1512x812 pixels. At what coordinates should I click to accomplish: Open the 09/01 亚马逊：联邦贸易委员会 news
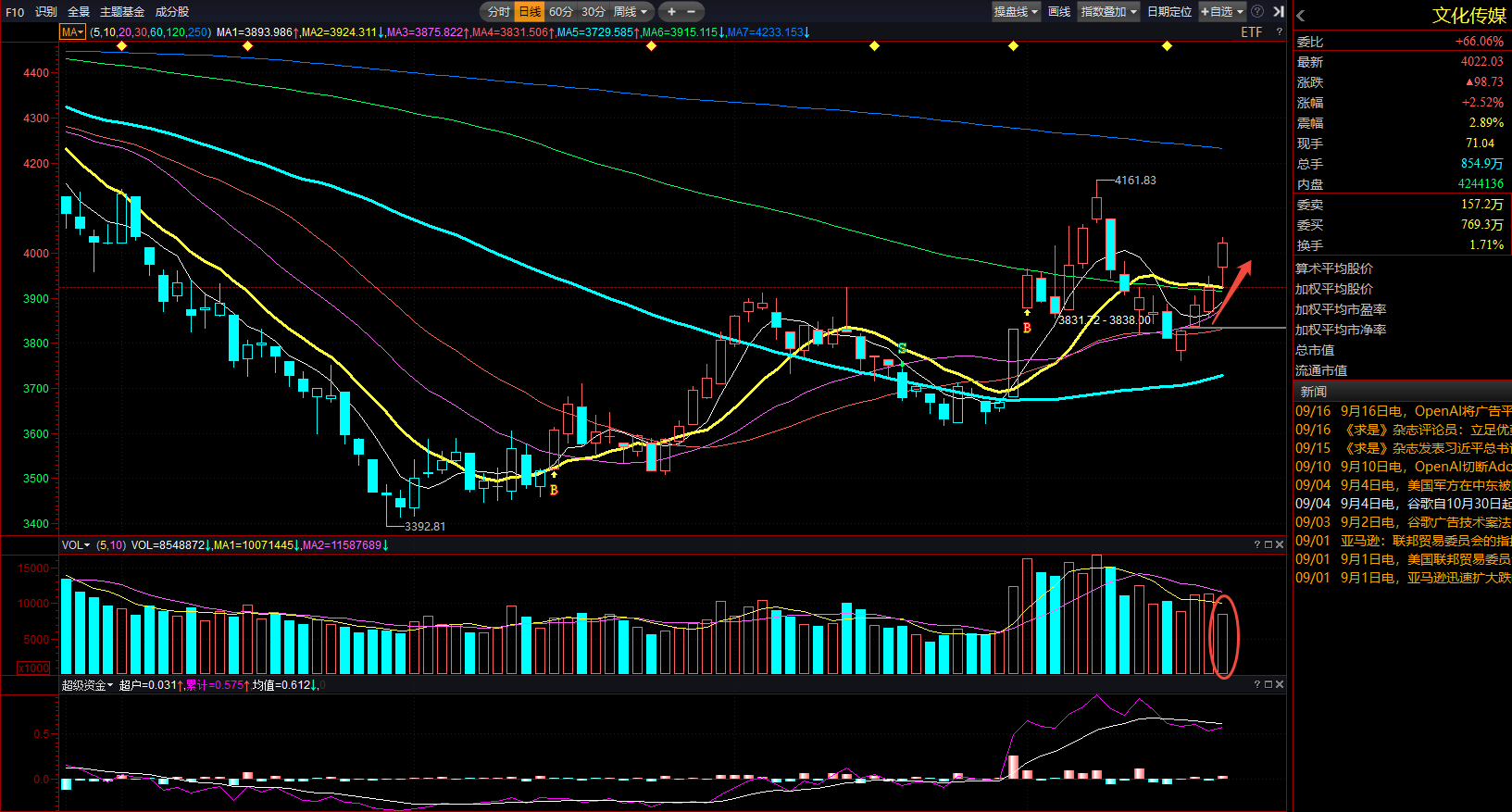1403,541
